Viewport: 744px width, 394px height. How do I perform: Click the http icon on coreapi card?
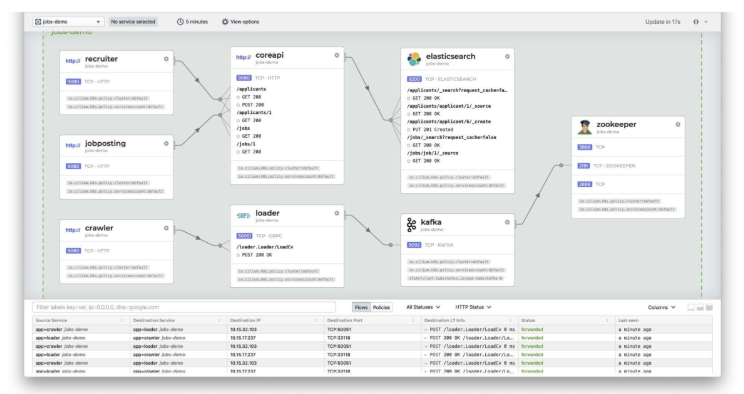tap(243, 57)
